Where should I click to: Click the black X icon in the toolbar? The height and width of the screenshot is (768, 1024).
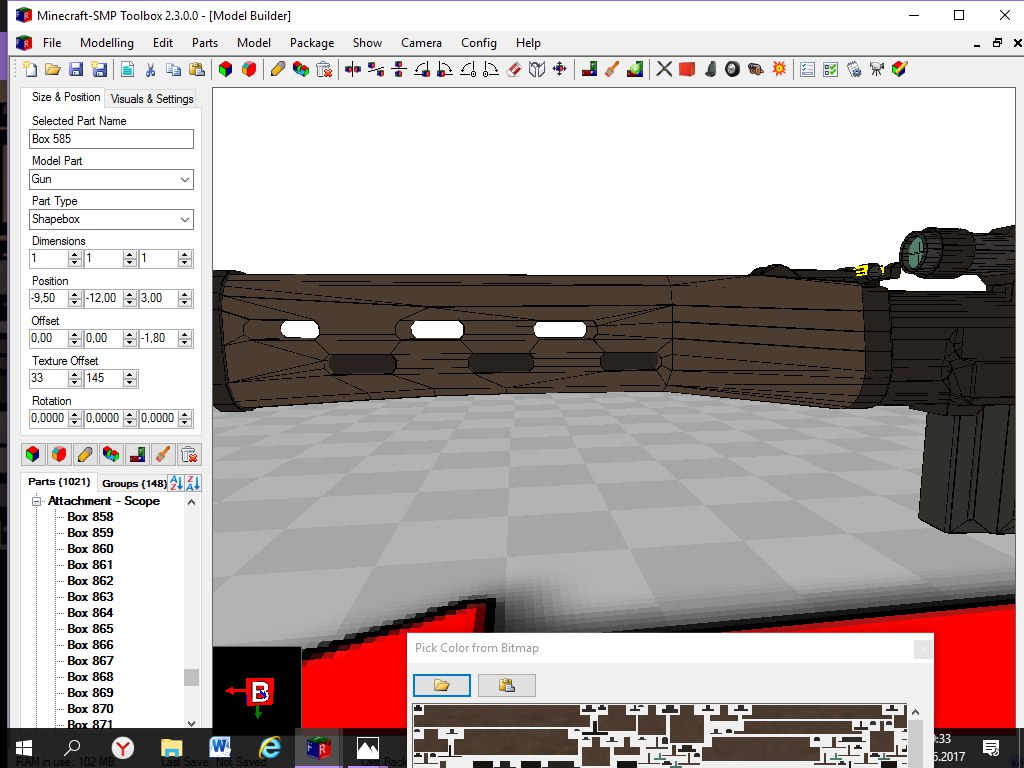click(x=664, y=69)
